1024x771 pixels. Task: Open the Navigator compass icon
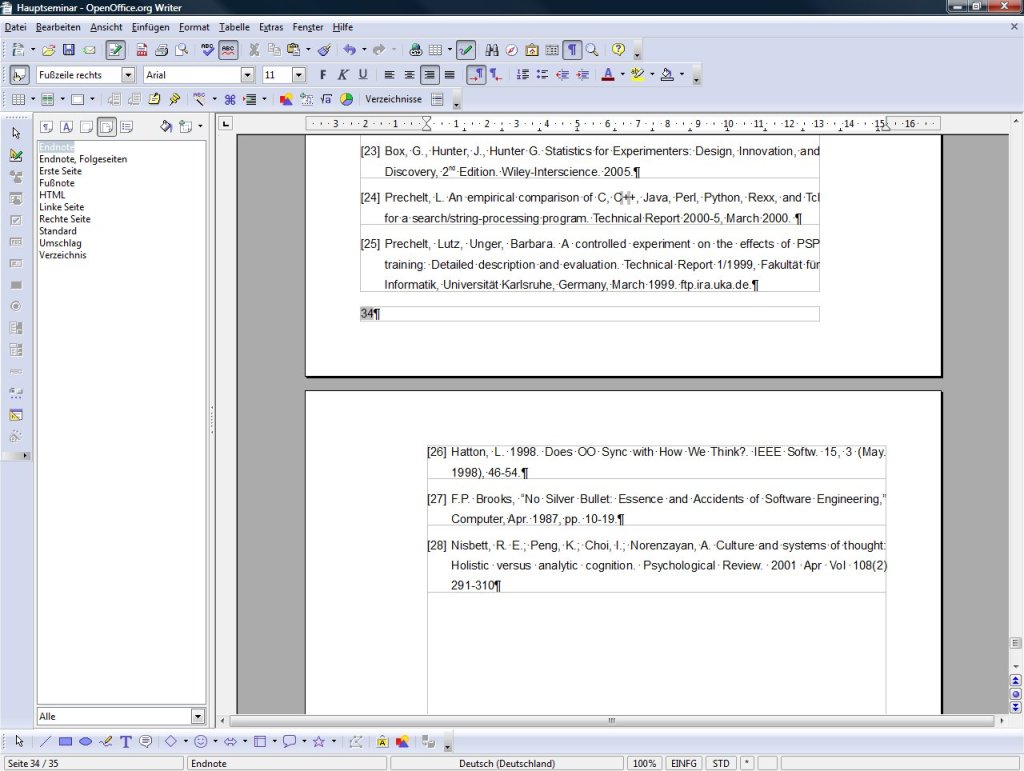pyautogui.click(x=512, y=50)
